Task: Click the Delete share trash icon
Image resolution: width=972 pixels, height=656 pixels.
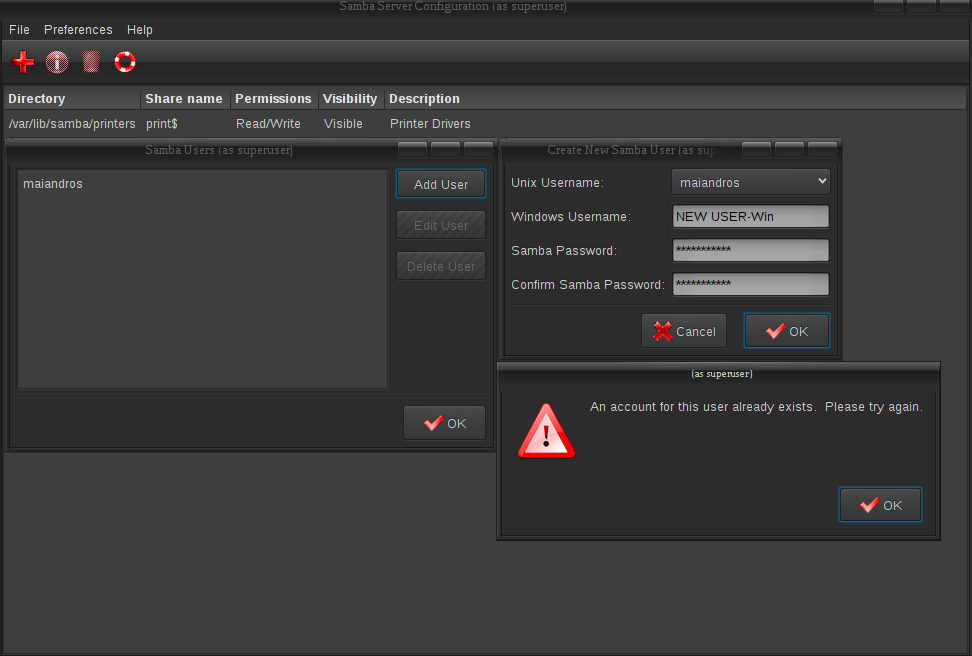Action: [x=91, y=62]
